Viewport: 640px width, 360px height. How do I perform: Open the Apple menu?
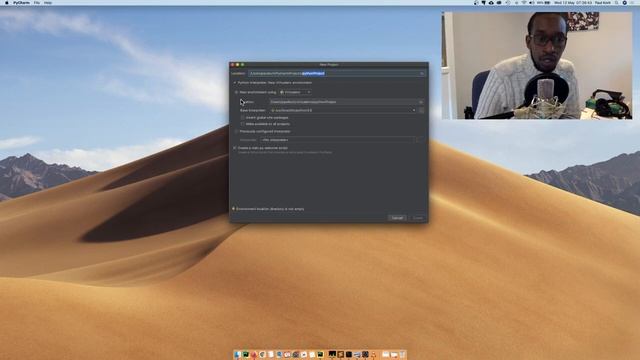[x=6, y=3]
